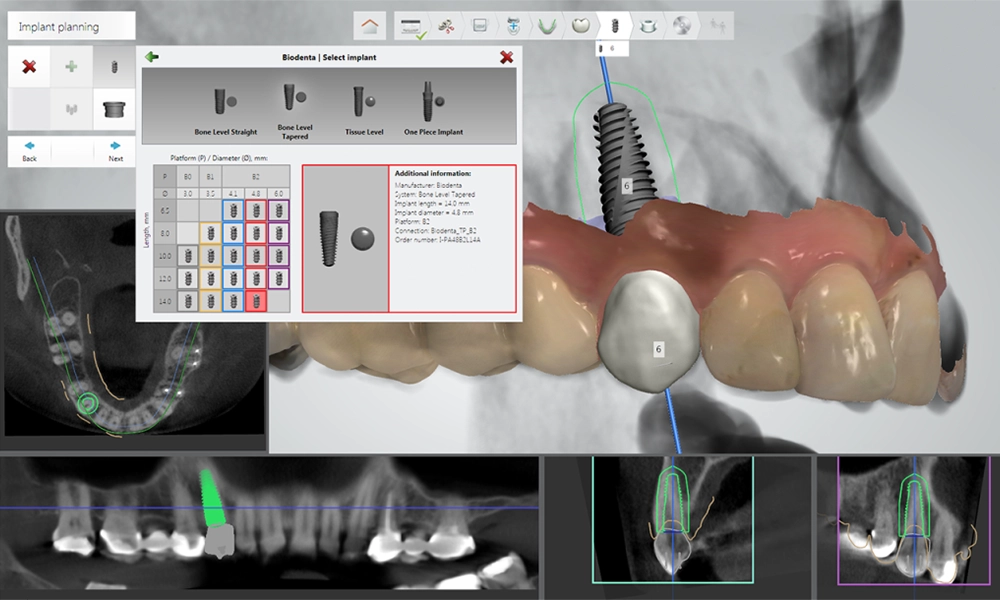Screen dimensions: 1000x600
Task: Select the 14.0 mm length, 4.1 diameter implant
Action: (x=232, y=300)
